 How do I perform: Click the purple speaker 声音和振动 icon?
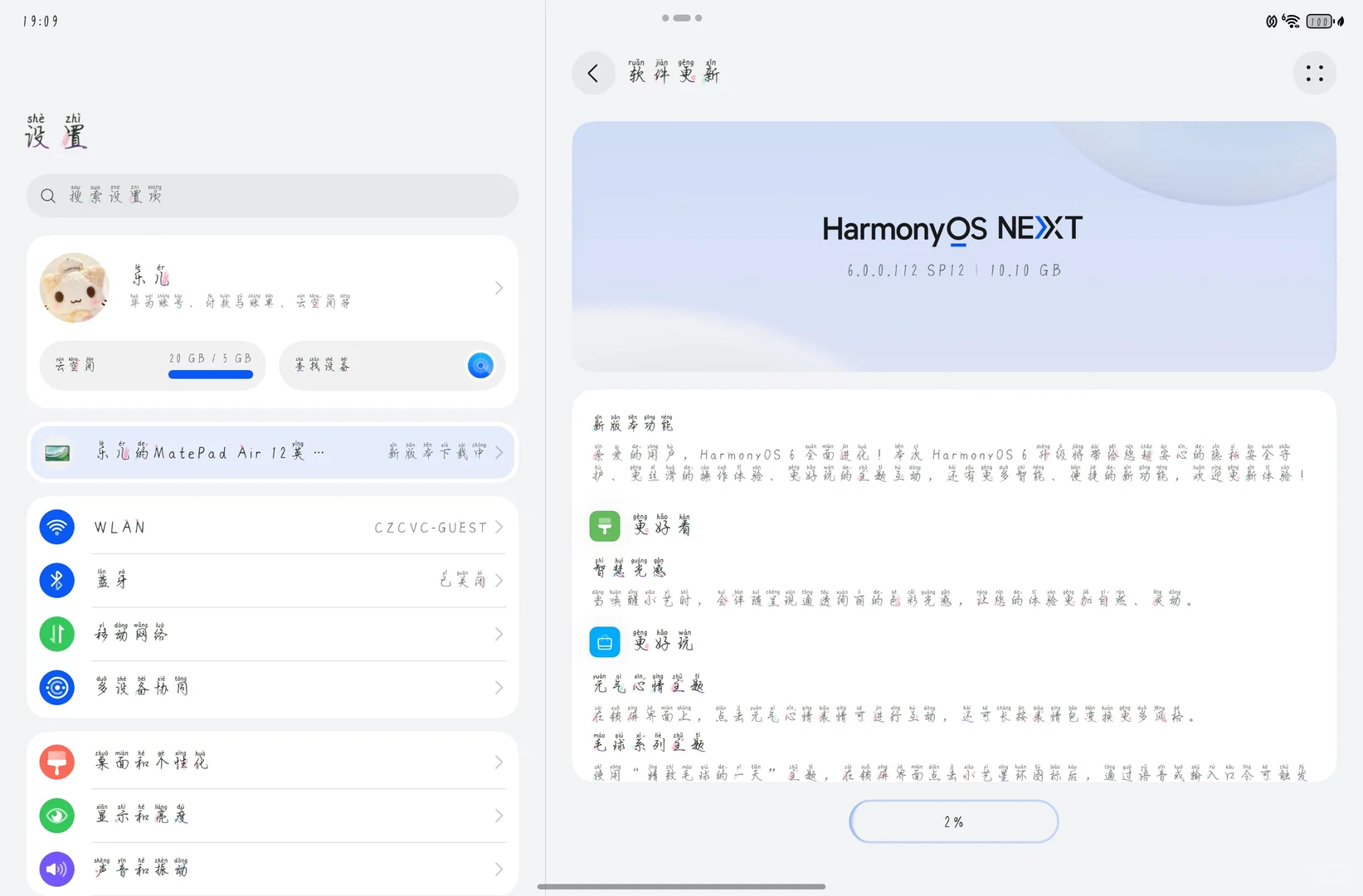pos(57,869)
